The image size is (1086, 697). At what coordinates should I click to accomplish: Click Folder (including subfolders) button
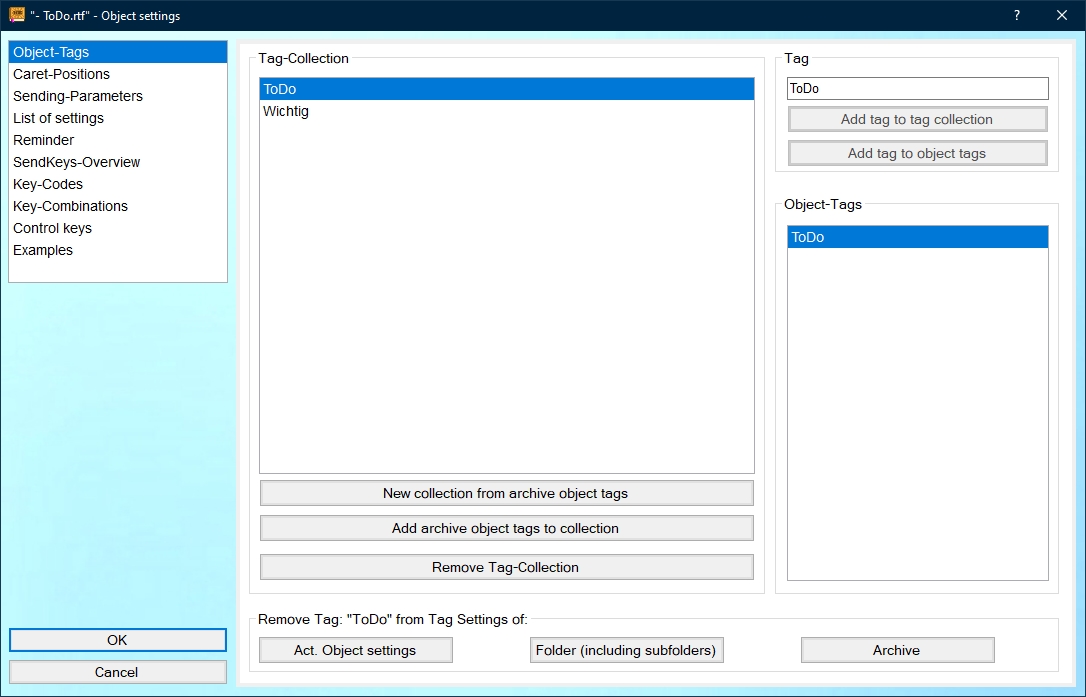coord(626,650)
